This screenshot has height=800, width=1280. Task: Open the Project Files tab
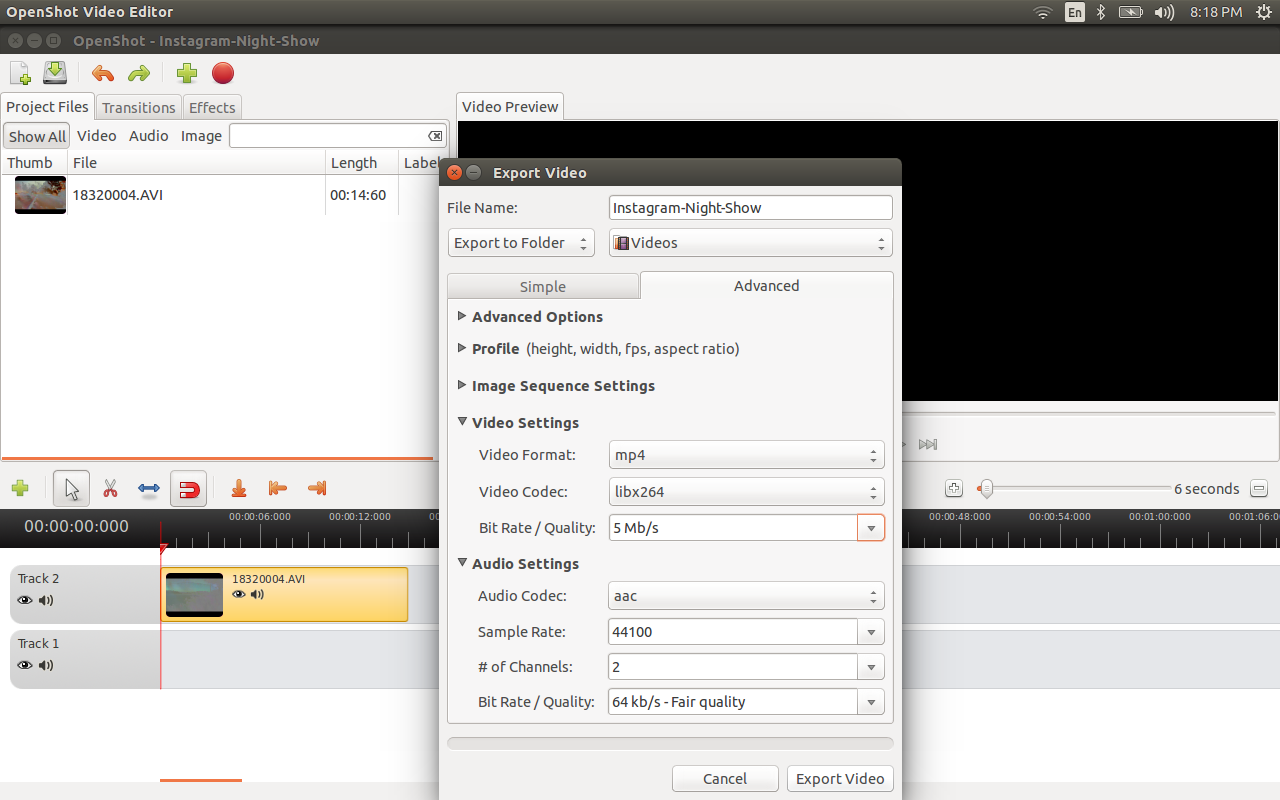click(47, 107)
